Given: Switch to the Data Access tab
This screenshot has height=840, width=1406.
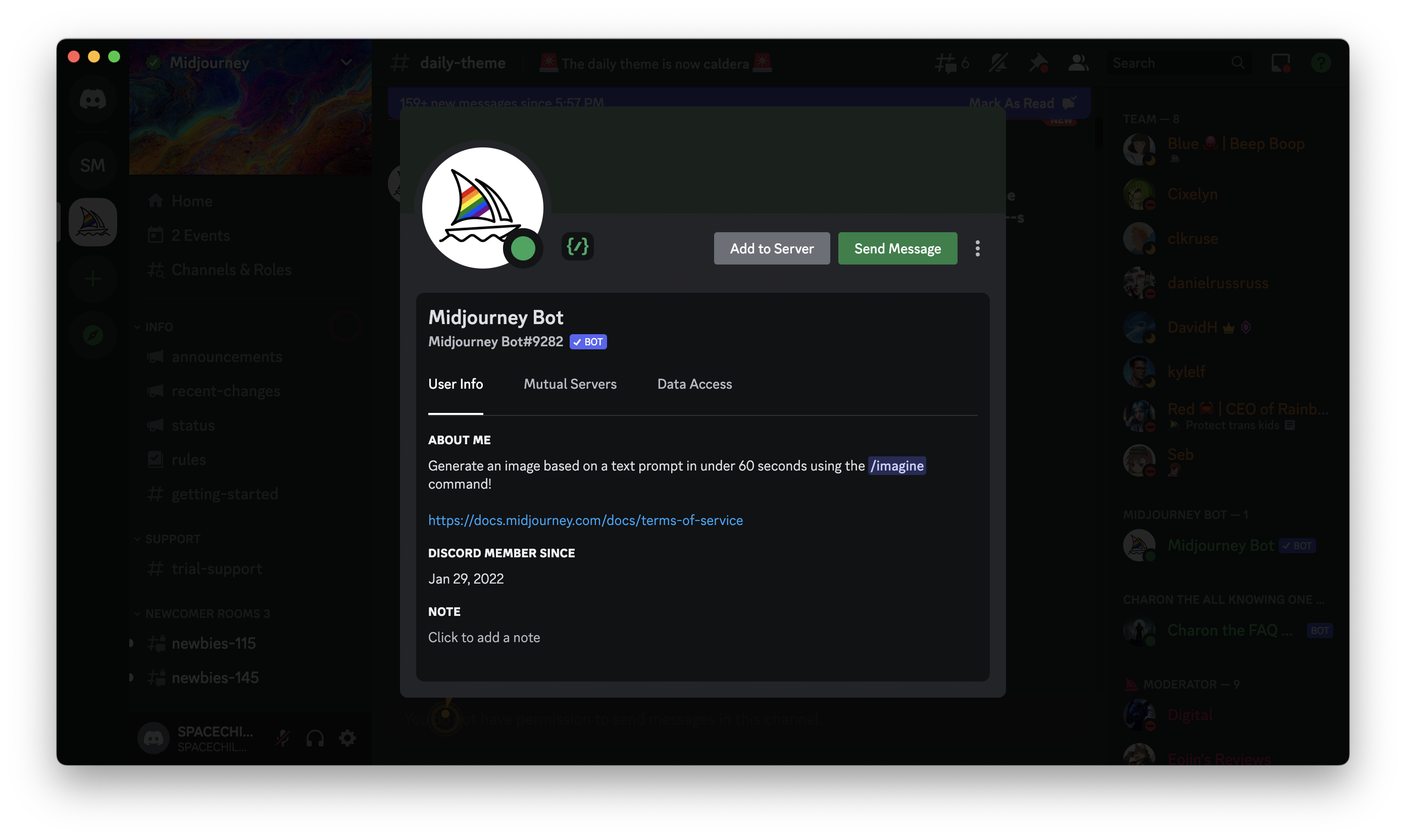Looking at the screenshot, I should tap(694, 384).
